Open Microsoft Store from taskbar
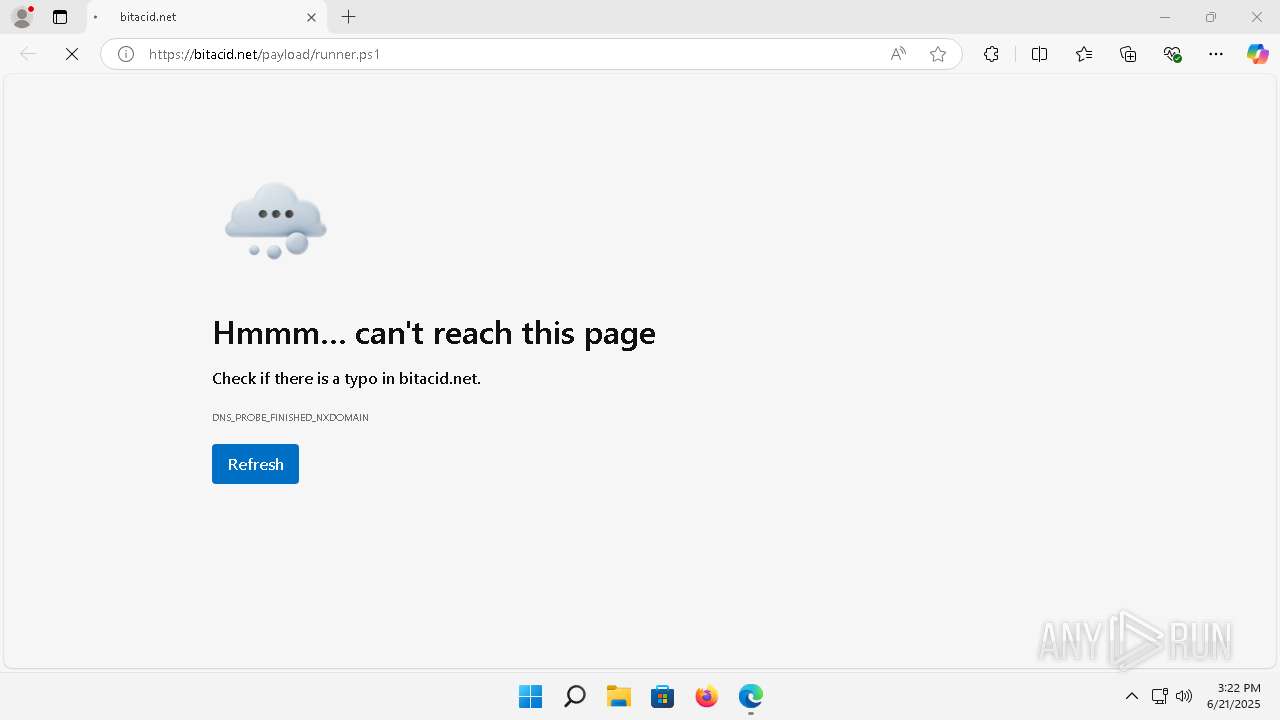This screenshot has width=1280, height=720. [662, 696]
